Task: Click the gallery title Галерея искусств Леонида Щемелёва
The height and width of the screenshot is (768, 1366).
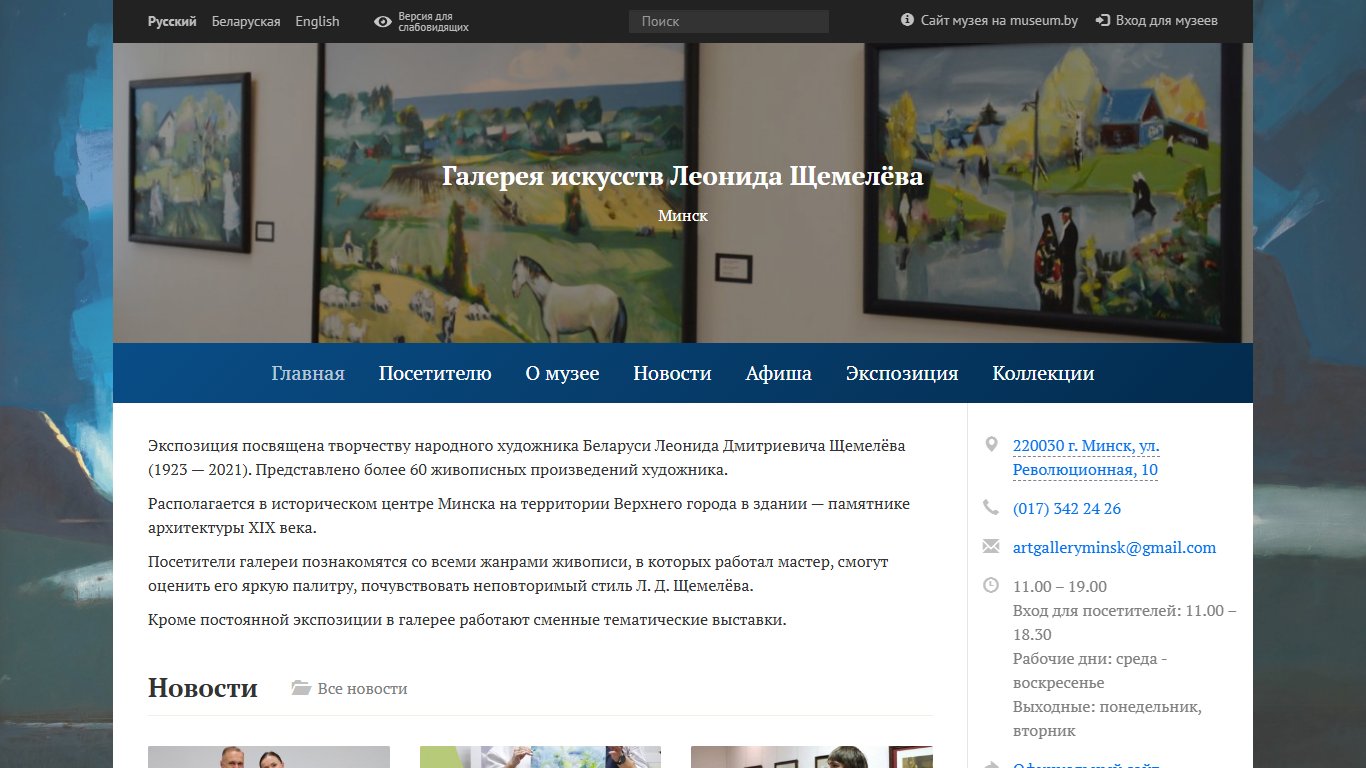Action: pyautogui.click(x=683, y=176)
